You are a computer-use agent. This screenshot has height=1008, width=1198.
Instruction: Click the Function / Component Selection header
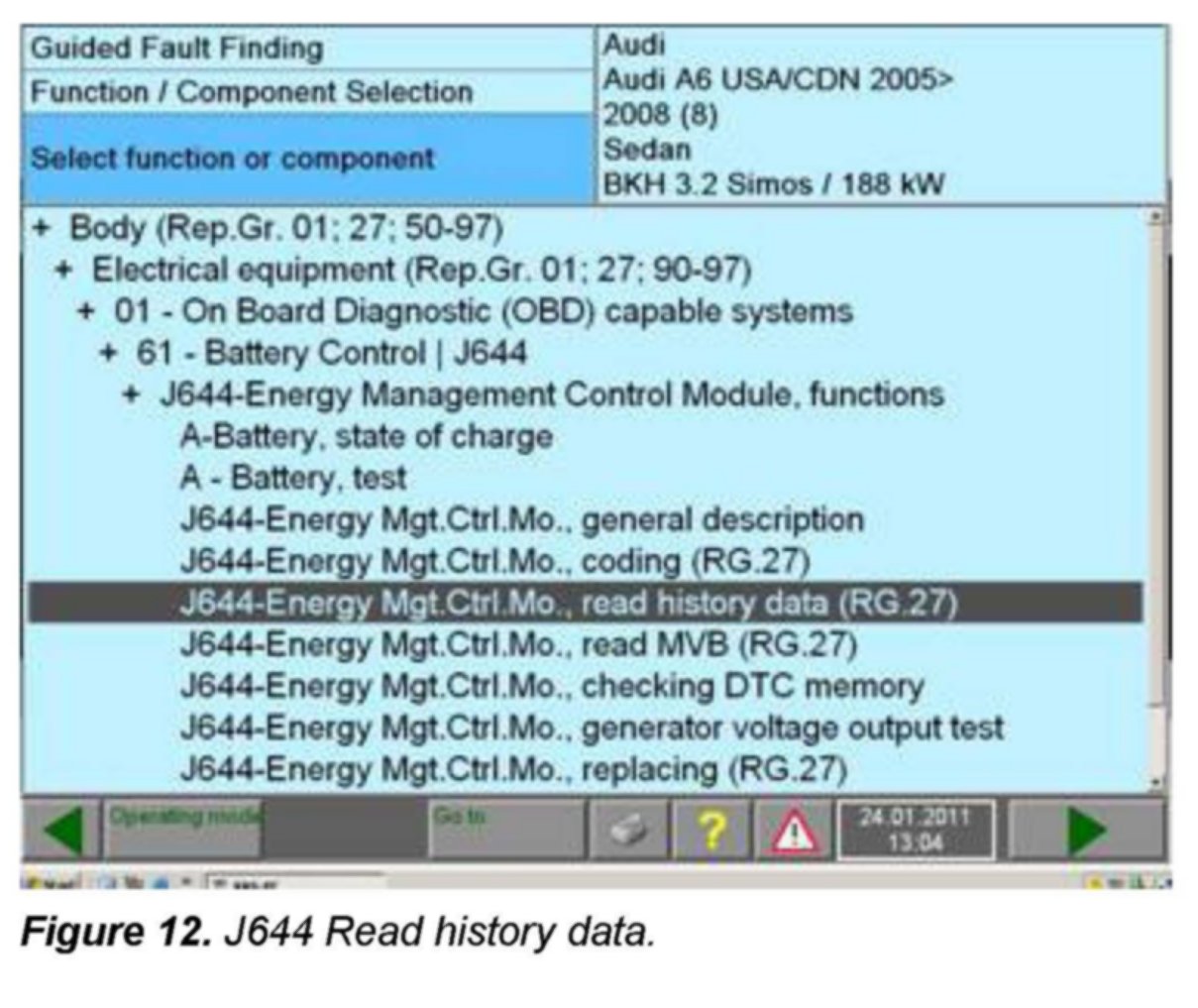(252, 92)
